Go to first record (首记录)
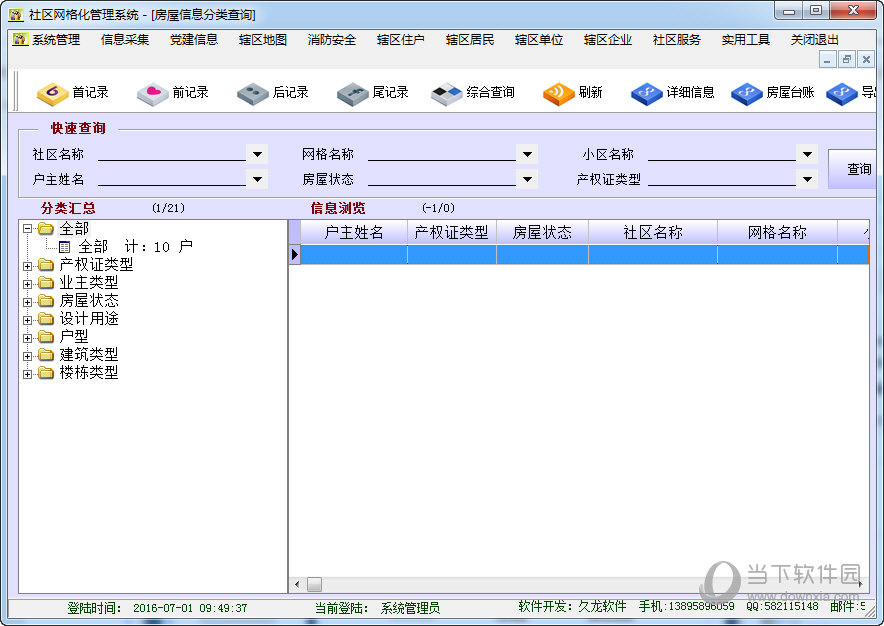This screenshot has height=626, width=884. click(x=73, y=92)
